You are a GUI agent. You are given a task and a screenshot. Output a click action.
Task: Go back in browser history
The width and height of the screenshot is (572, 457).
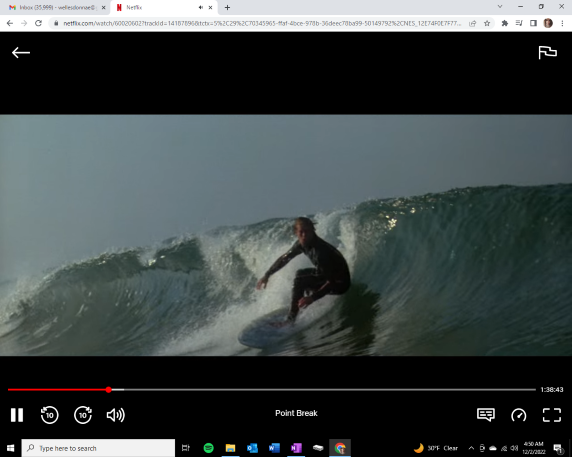[10, 23]
